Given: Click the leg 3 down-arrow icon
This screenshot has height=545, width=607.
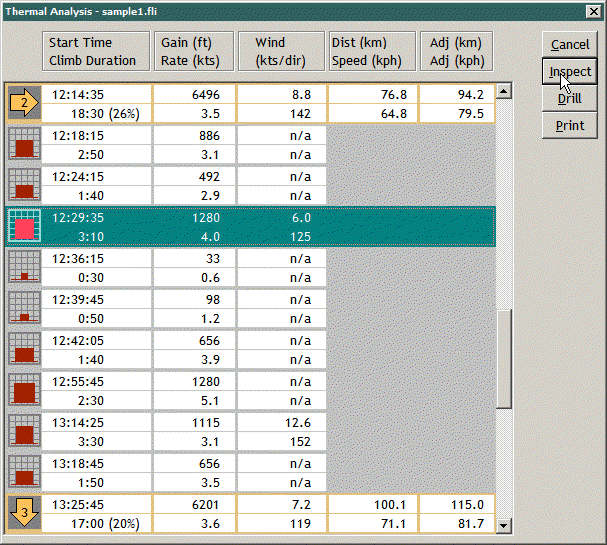Looking at the screenshot, I should pyautogui.click(x=23, y=514).
